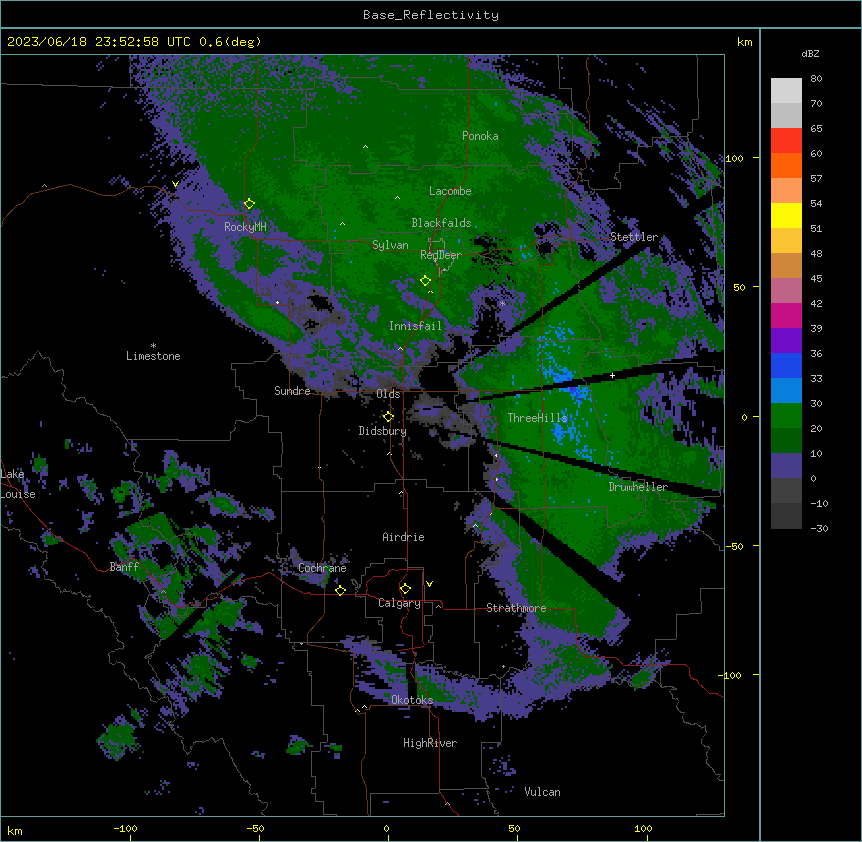Pick the topmost near-white swatch in the legend
Viewport: 862px width, 842px height.
[x=786, y=90]
